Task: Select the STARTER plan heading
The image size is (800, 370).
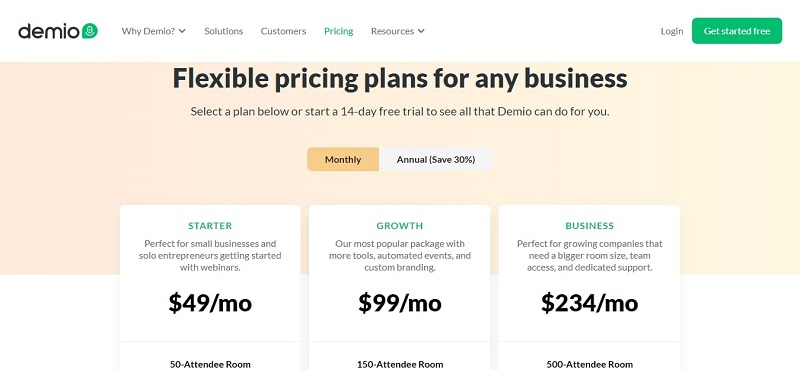Action: (210, 226)
